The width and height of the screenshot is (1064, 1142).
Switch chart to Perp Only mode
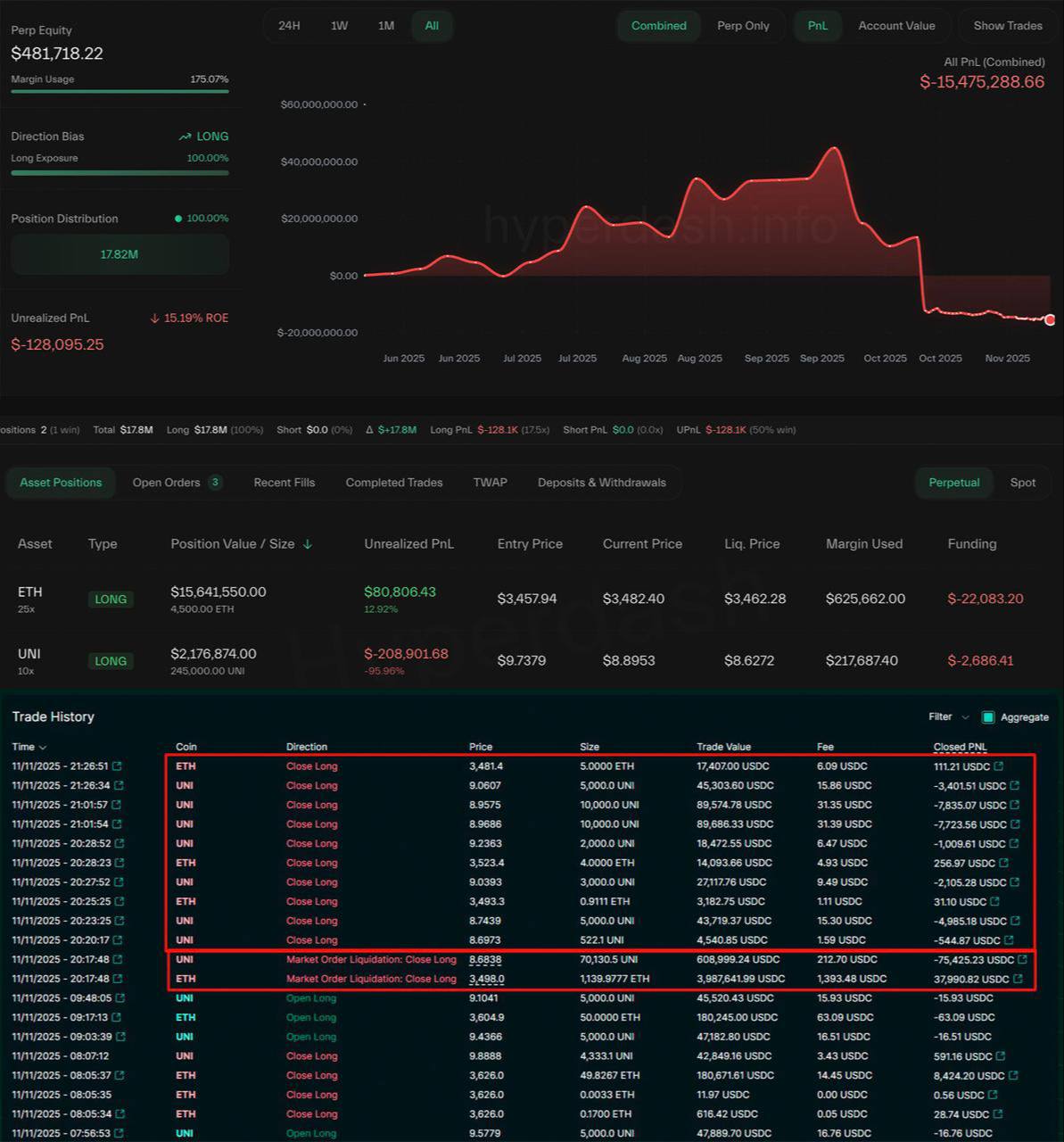click(x=743, y=26)
